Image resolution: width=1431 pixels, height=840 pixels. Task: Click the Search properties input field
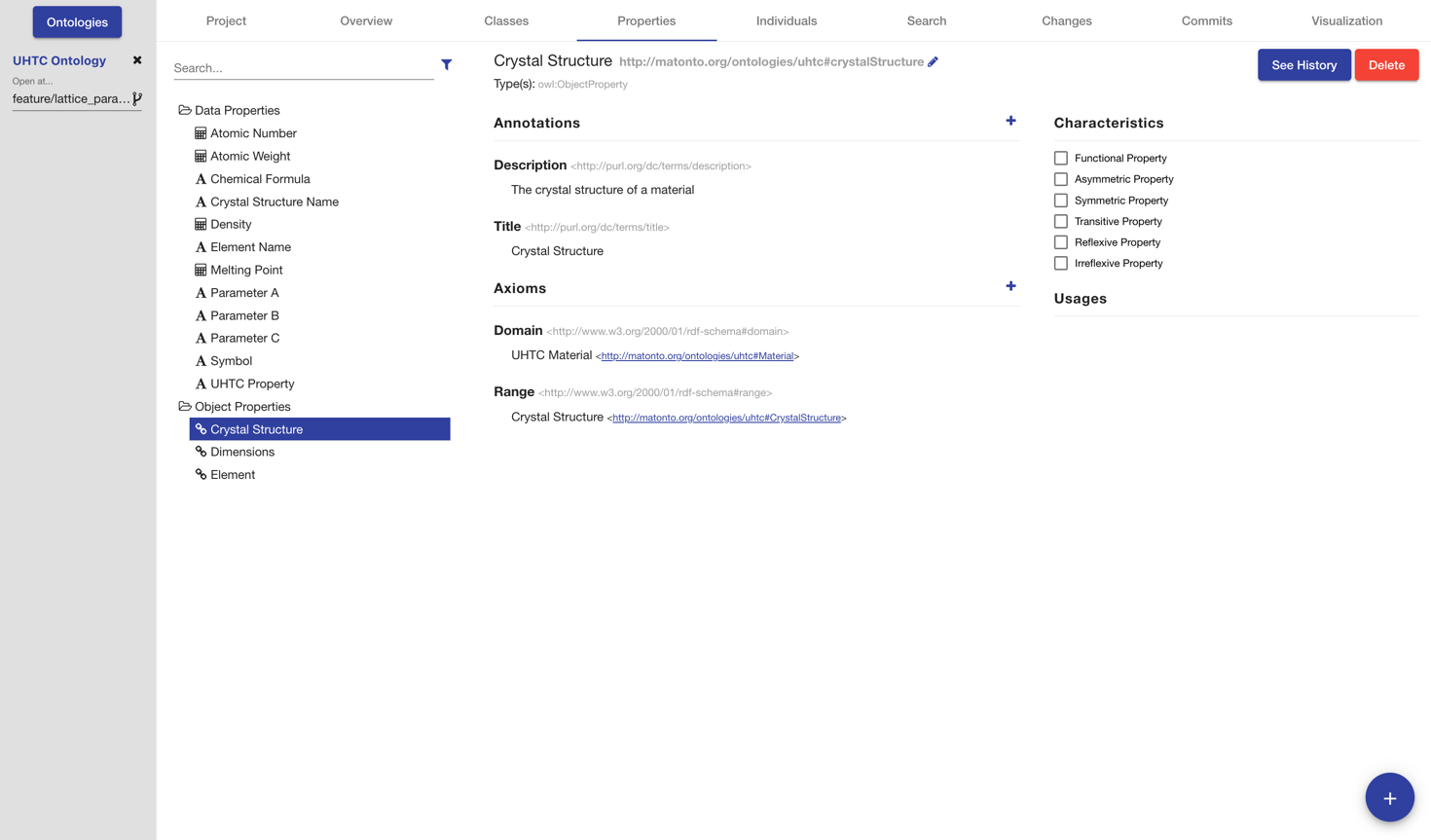click(303, 68)
